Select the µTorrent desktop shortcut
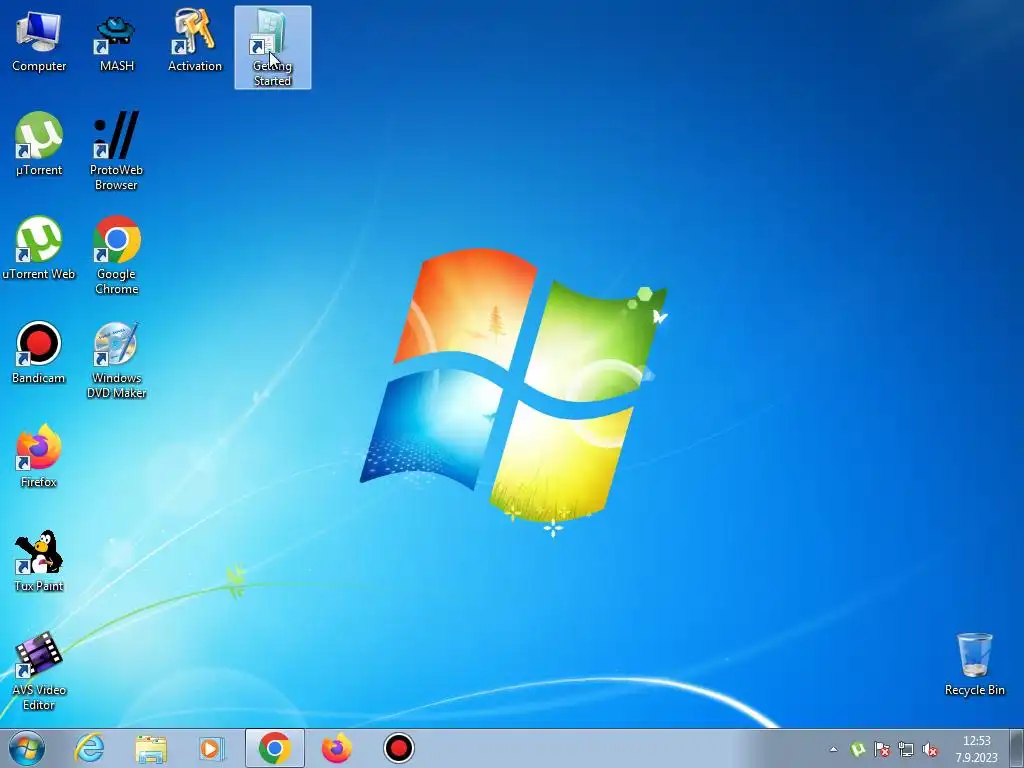1024x768 pixels. (x=39, y=144)
